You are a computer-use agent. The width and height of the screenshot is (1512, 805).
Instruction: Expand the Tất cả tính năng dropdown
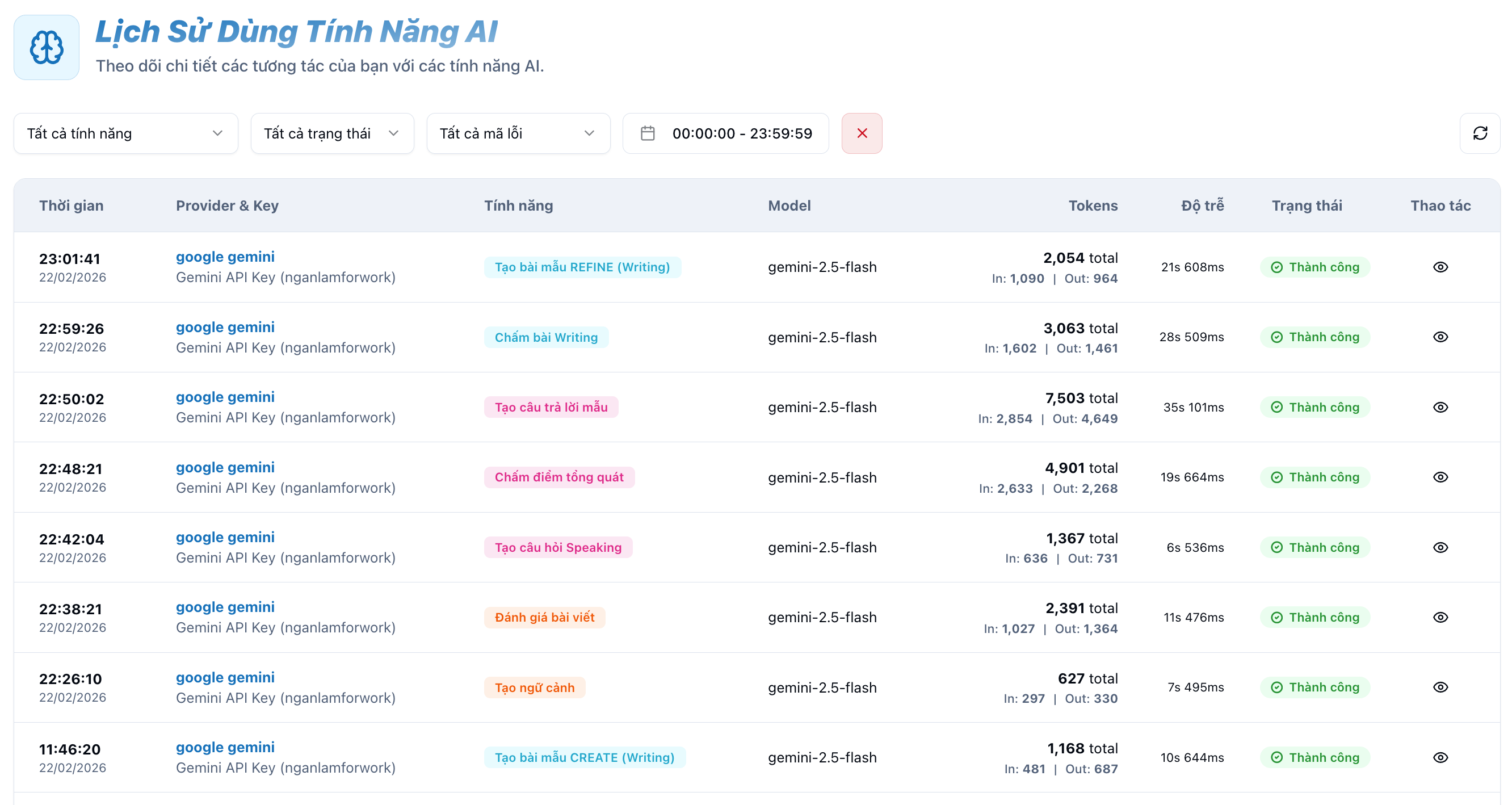[x=125, y=133]
